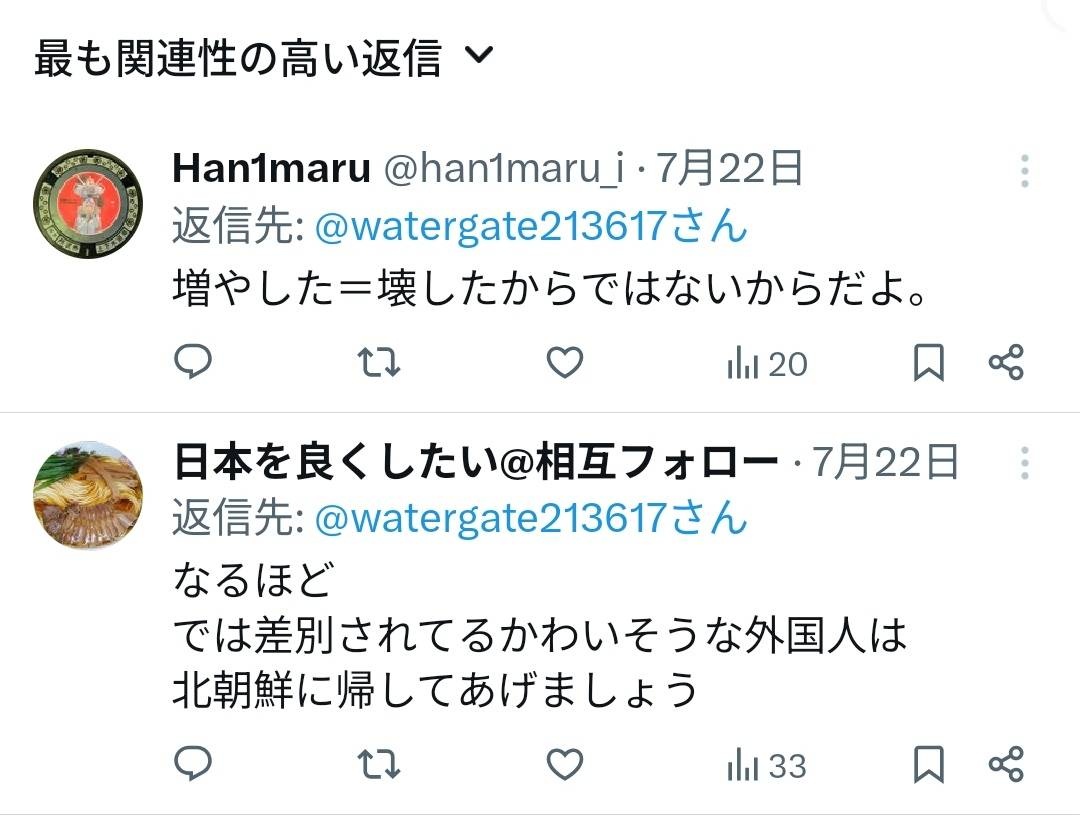Bookmark Han1maru's tweet

tap(928, 362)
